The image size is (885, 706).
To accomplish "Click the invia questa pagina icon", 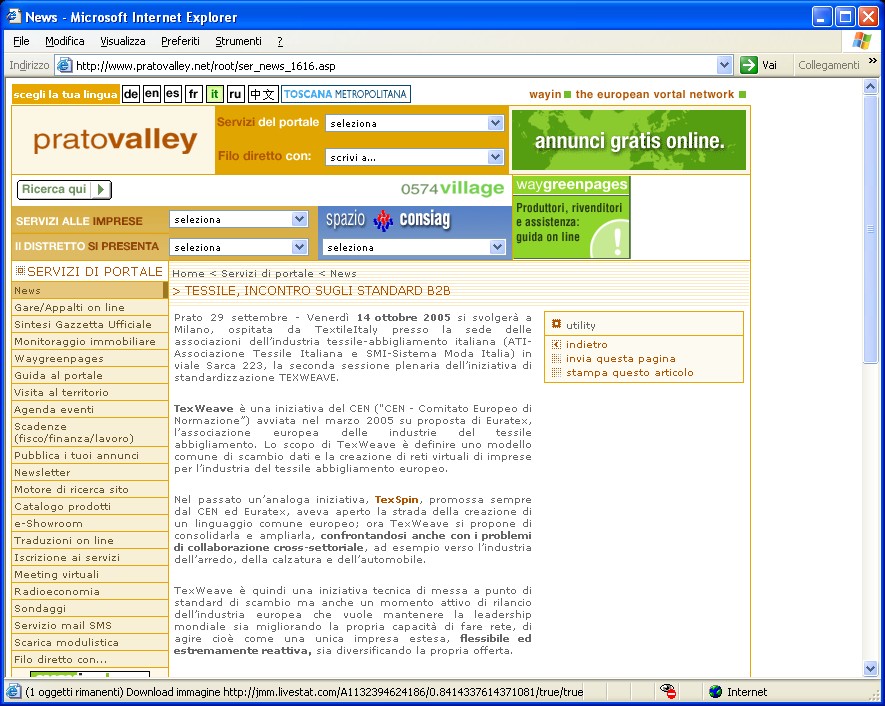I will pos(557,358).
